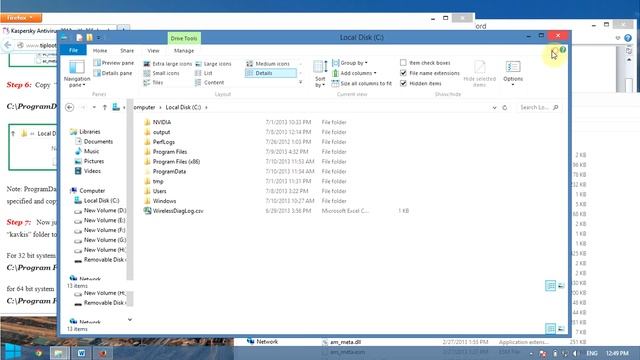
Task: Open the Navigation pane menu
Action: [77, 74]
